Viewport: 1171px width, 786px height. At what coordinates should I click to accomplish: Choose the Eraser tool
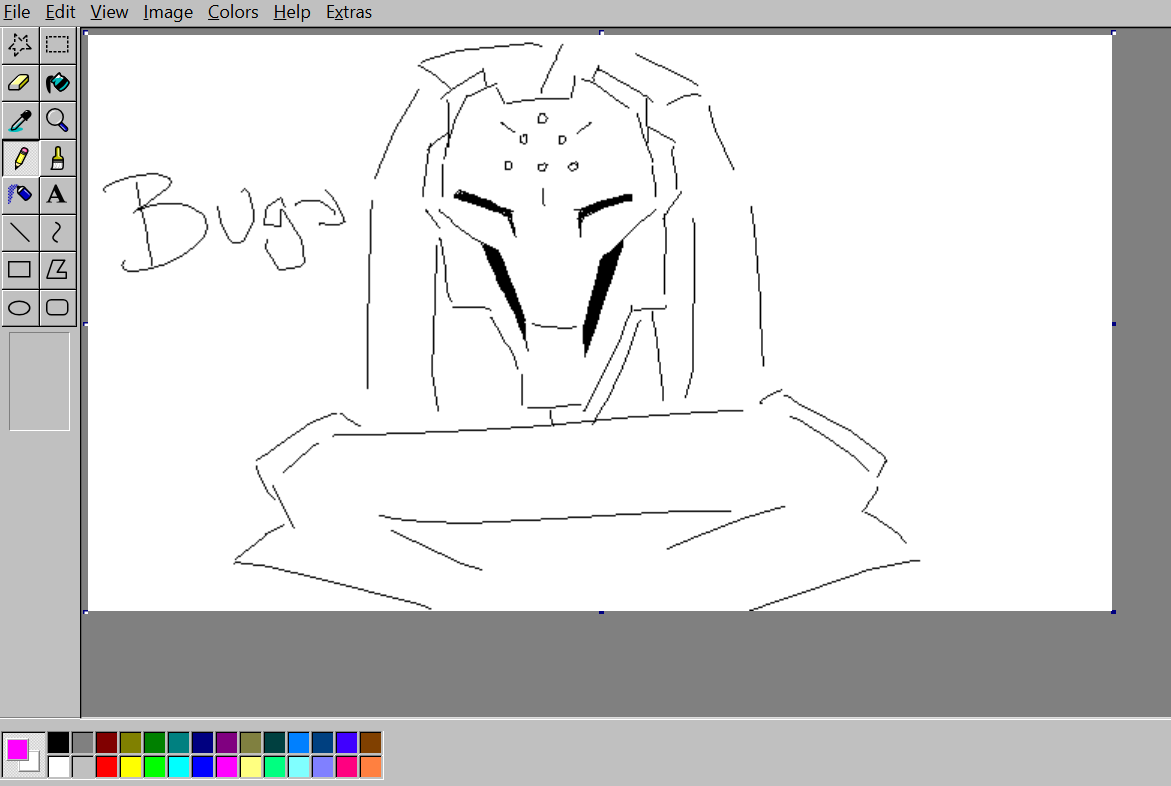coord(20,82)
